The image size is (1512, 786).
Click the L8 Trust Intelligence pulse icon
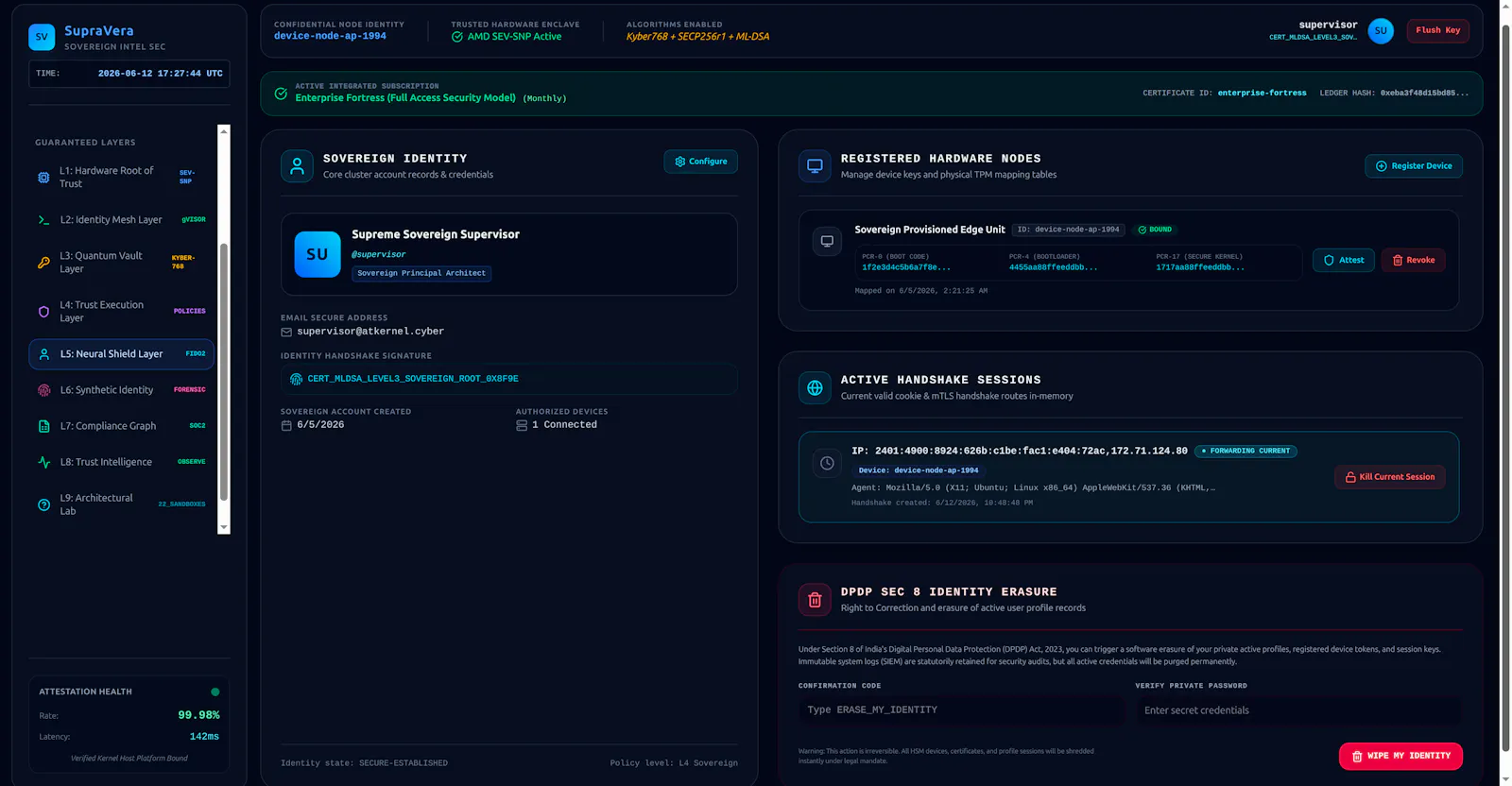(43, 462)
